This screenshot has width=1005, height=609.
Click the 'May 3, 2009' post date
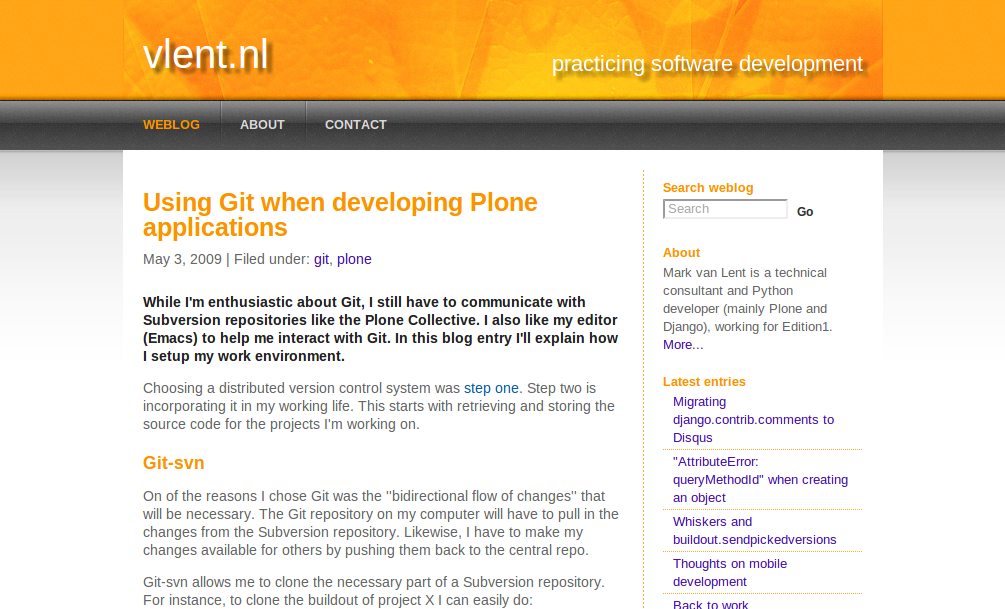(182, 259)
